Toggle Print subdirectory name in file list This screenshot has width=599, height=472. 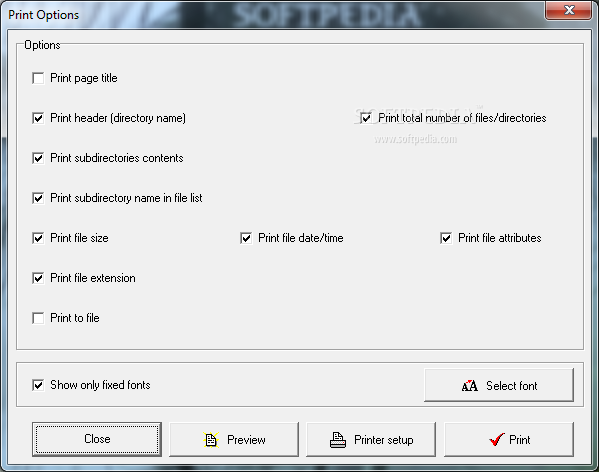[x=38, y=198]
